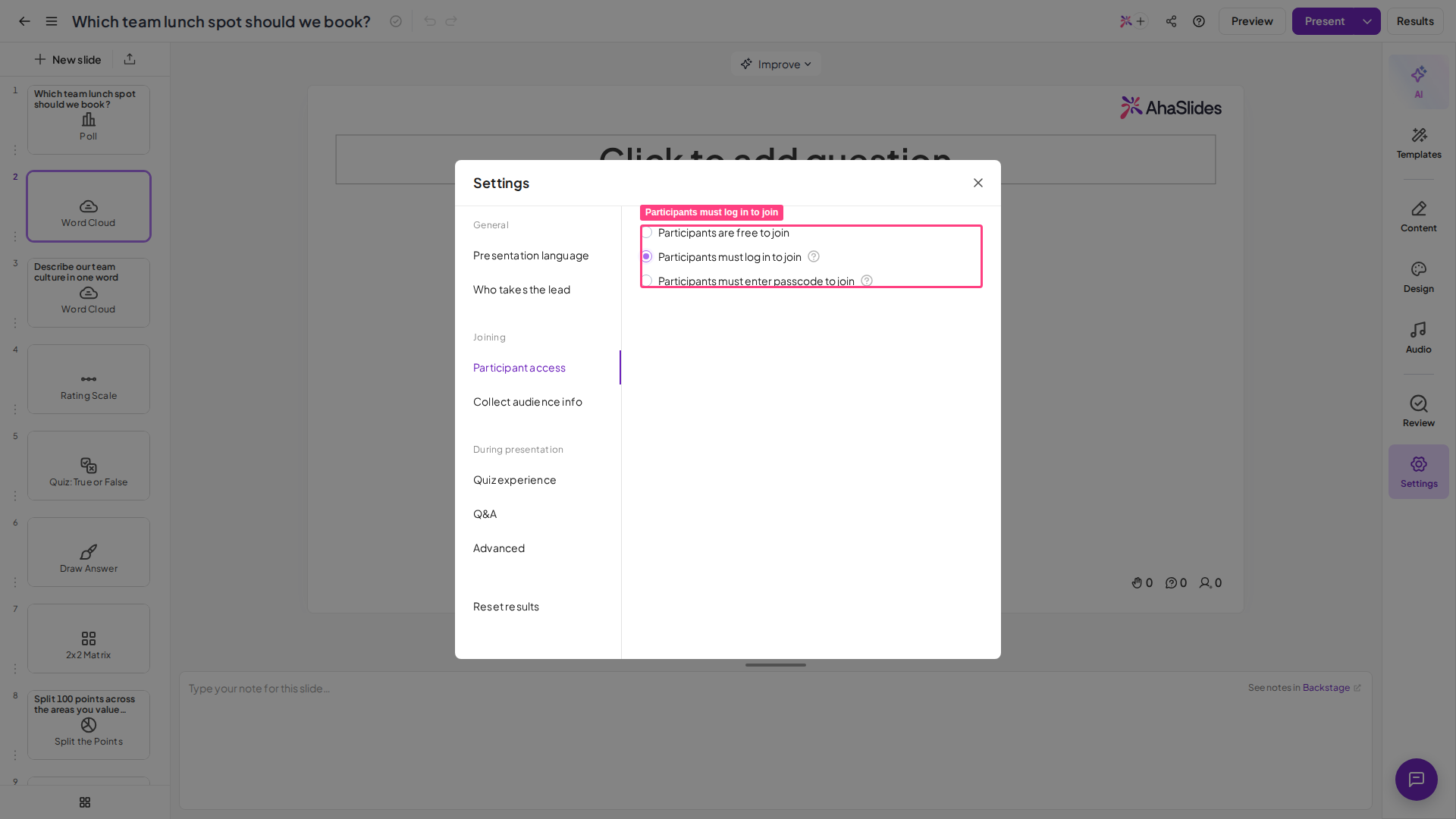Screen dimensions: 1456x819
Task: Open the Audio panel
Action: [1418, 337]
